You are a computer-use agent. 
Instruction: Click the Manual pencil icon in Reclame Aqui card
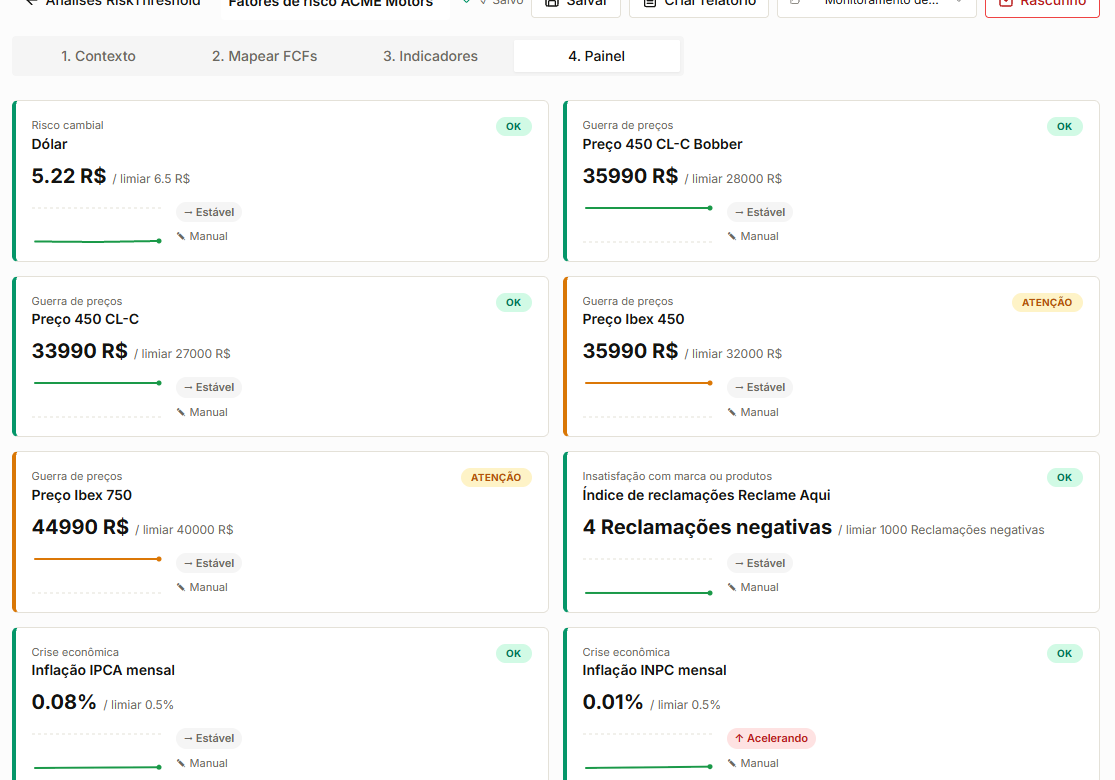[732, 587]
